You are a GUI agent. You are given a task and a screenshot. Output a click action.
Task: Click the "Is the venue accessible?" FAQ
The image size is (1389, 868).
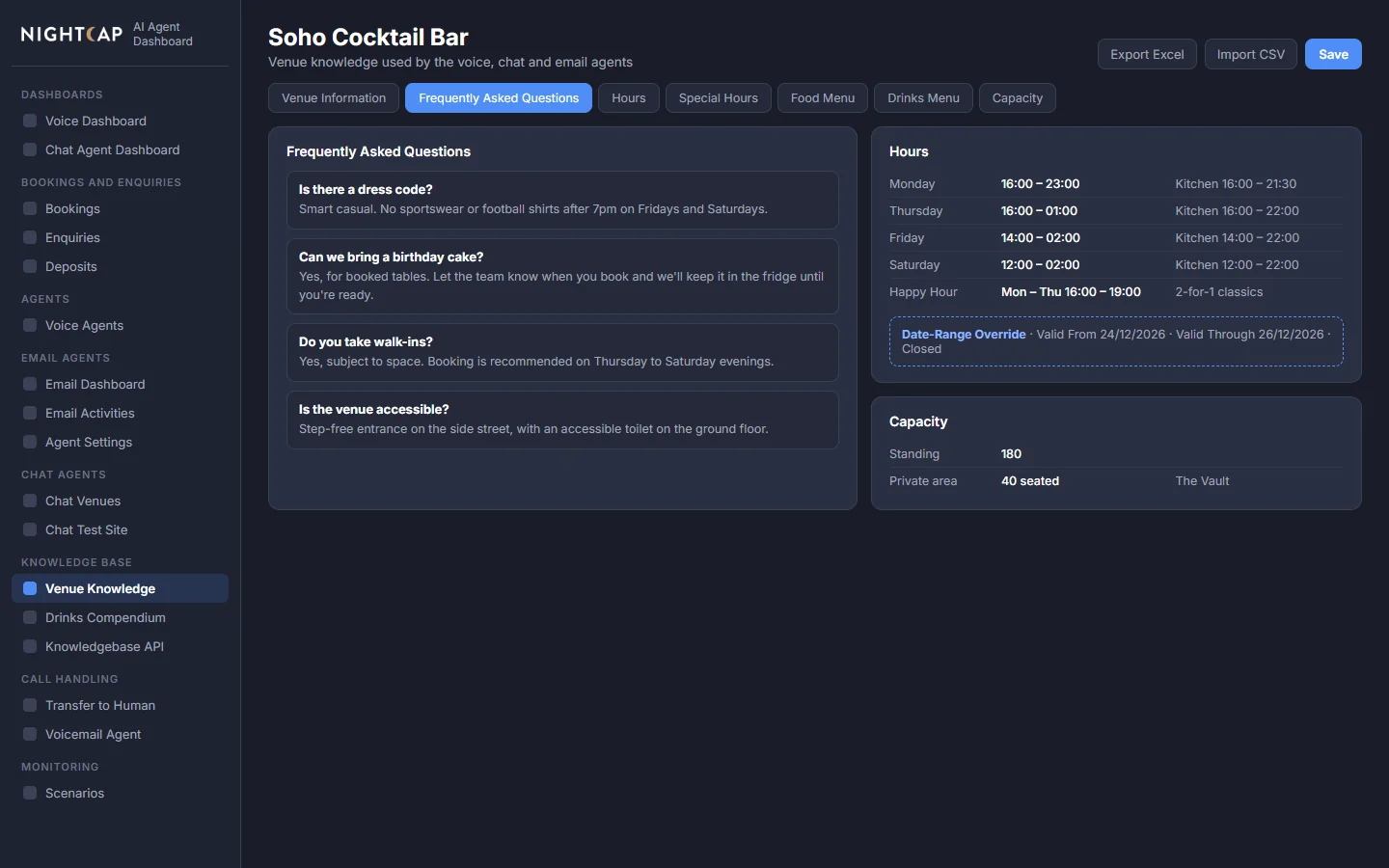click(x=562, y=420)
